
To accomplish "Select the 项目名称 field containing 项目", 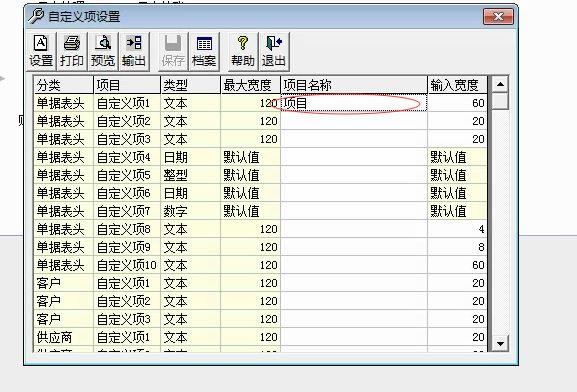I will click(354, 103).
